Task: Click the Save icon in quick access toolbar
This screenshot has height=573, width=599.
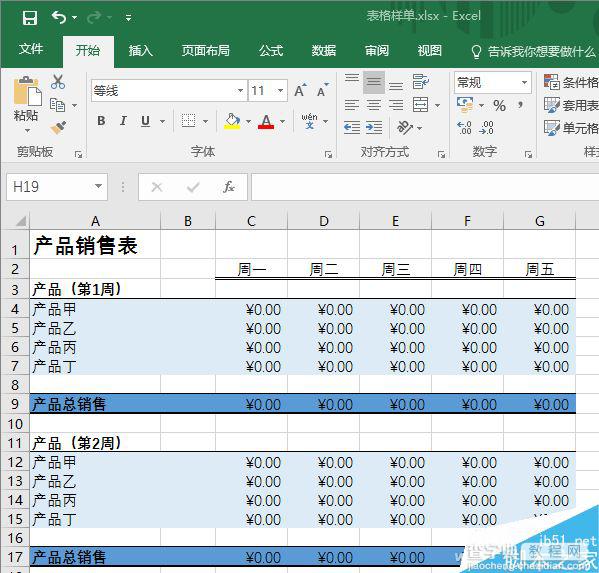Action: pyautogui.click(x=29, y=18)
